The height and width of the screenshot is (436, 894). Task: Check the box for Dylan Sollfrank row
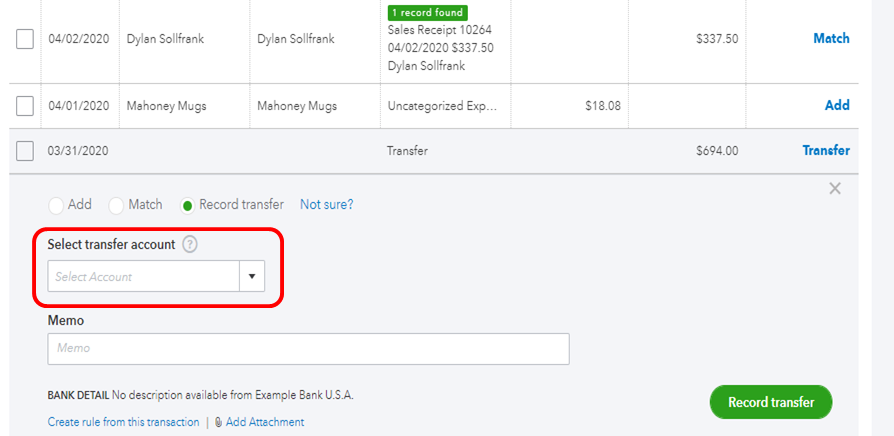(x=25, y=39)
